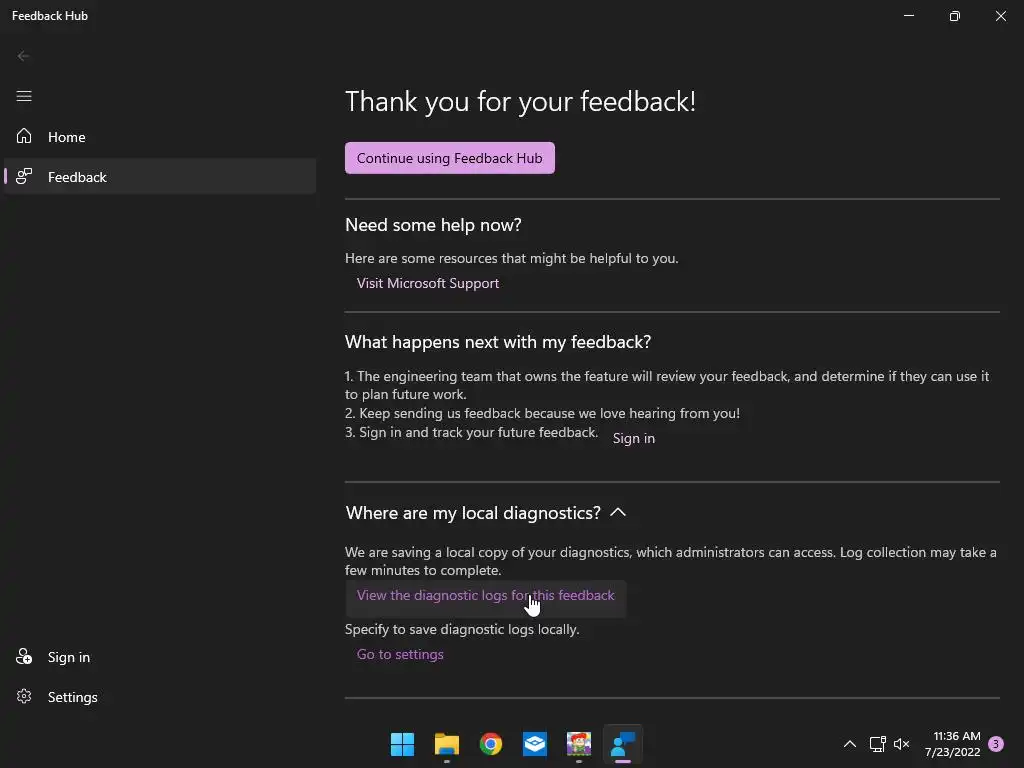The image size is (1024, 768).
Task: Open the Visit Microsoft Support link
Action: (x=428, y=283)
